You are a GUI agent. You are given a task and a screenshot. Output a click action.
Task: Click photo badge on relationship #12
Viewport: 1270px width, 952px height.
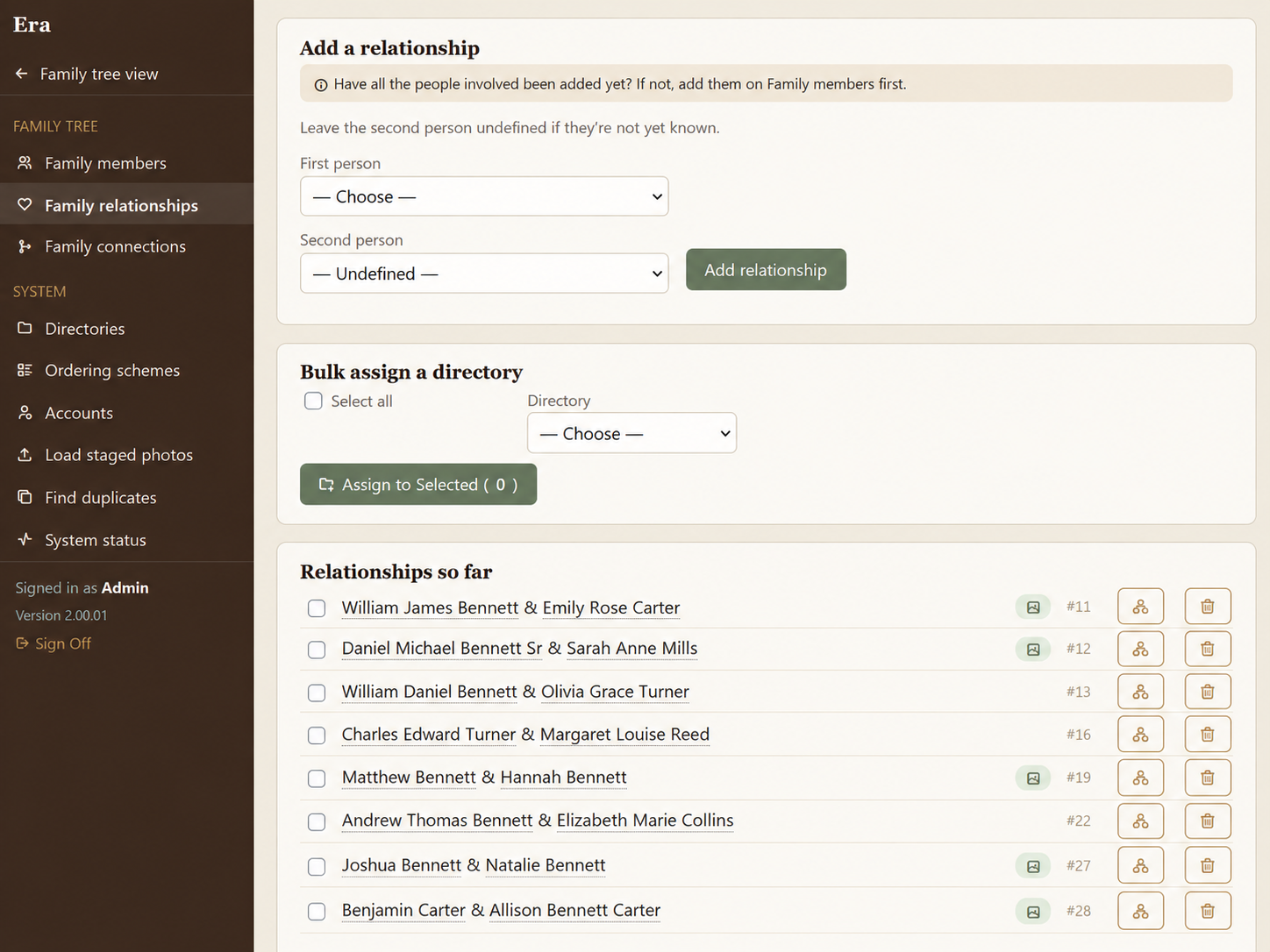(1033, 650)
